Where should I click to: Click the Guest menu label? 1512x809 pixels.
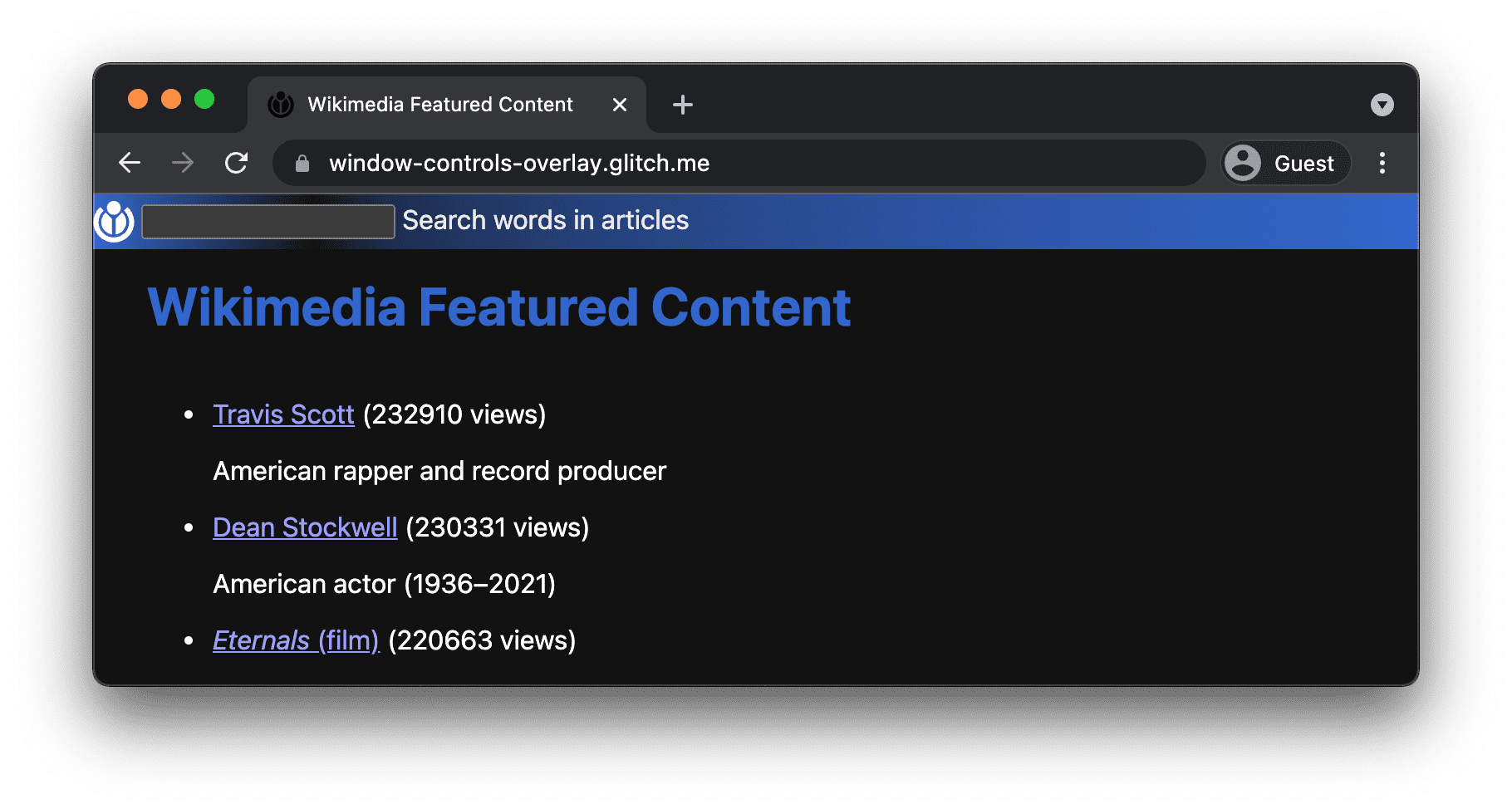(x=1304, y=163)
